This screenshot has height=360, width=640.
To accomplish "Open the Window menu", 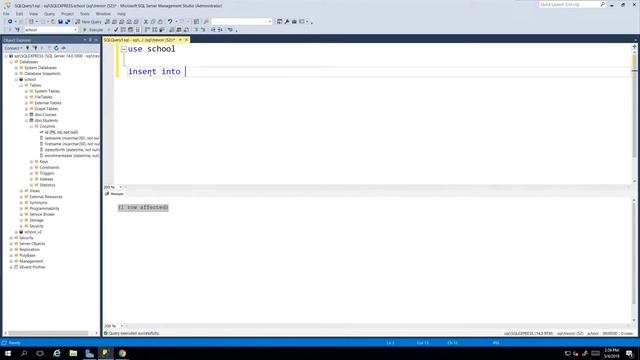I will (103, 14).
